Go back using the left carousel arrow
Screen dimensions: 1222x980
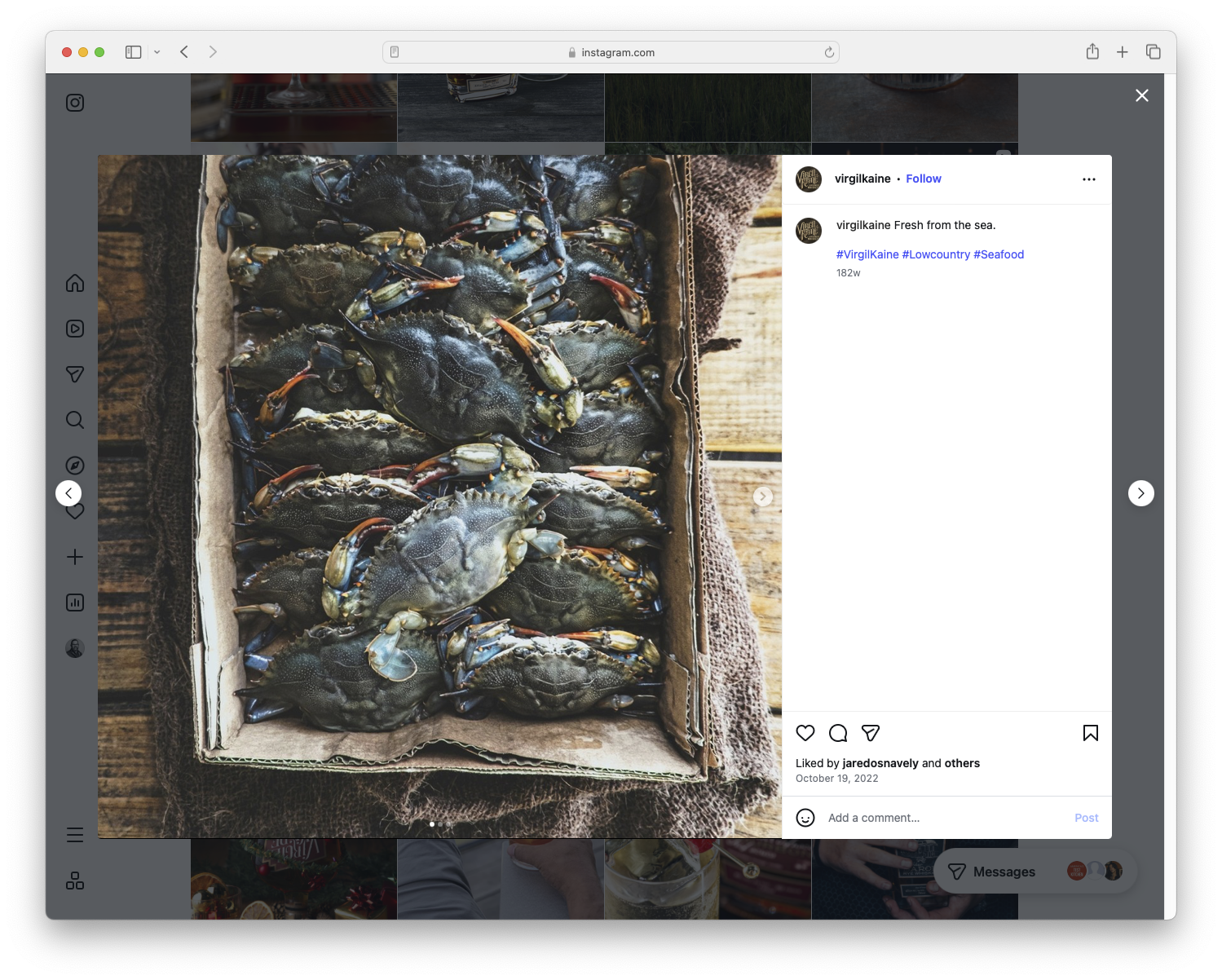pos(69,493)
